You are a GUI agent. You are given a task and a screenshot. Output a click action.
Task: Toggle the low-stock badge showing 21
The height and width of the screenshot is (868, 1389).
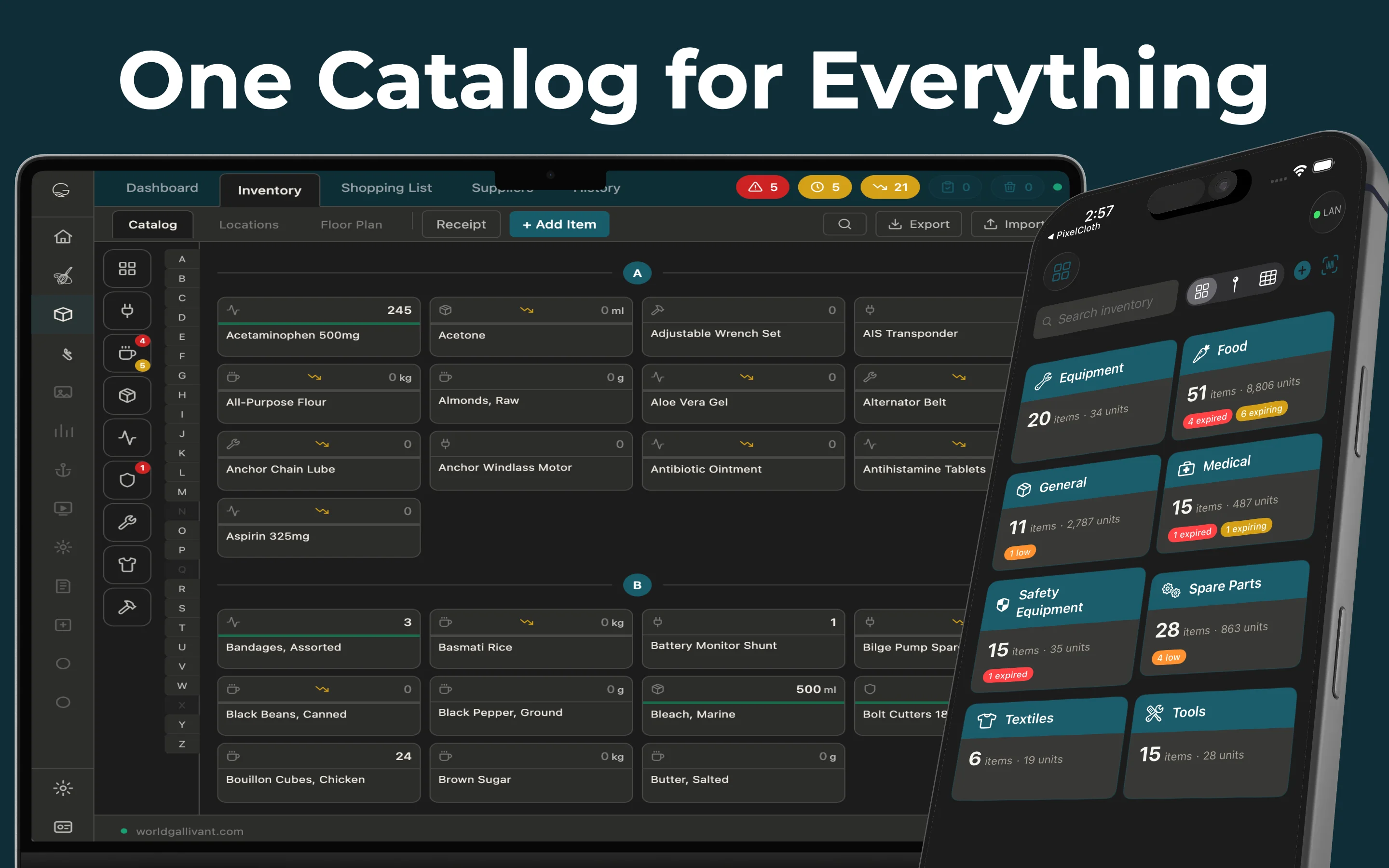coord(890,187)
